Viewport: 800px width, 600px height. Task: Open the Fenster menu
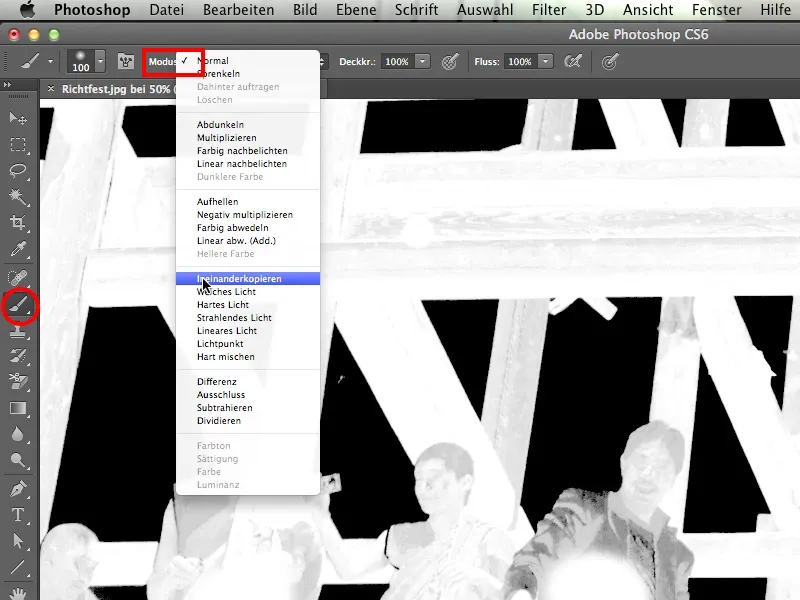pos(716,10)
